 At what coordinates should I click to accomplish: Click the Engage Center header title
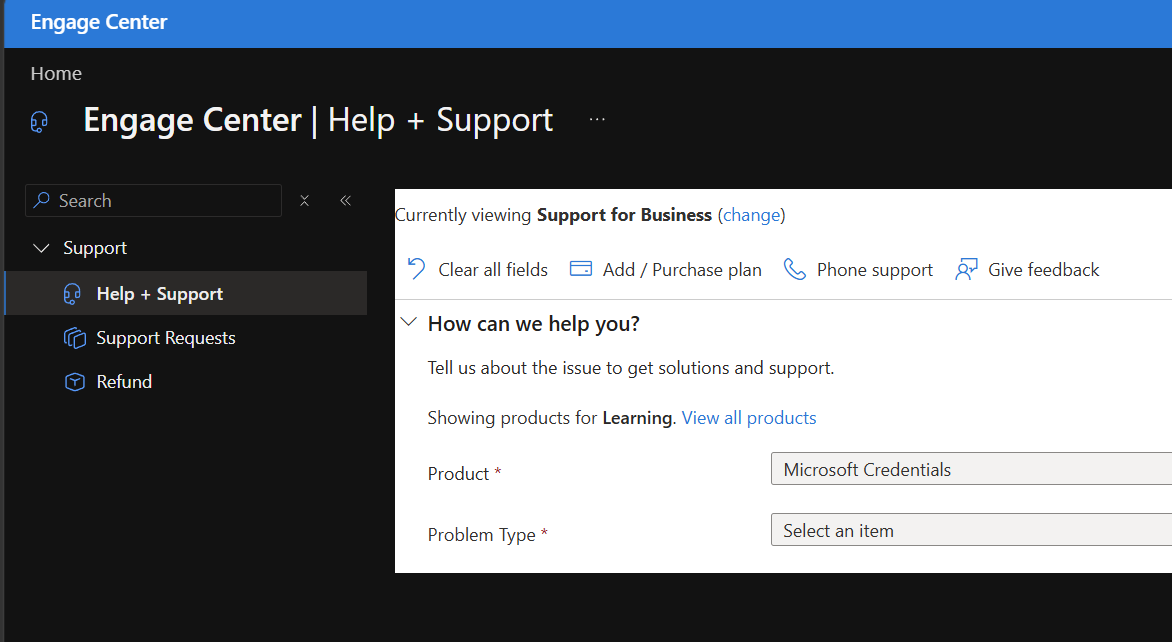[x=99, y=22]
